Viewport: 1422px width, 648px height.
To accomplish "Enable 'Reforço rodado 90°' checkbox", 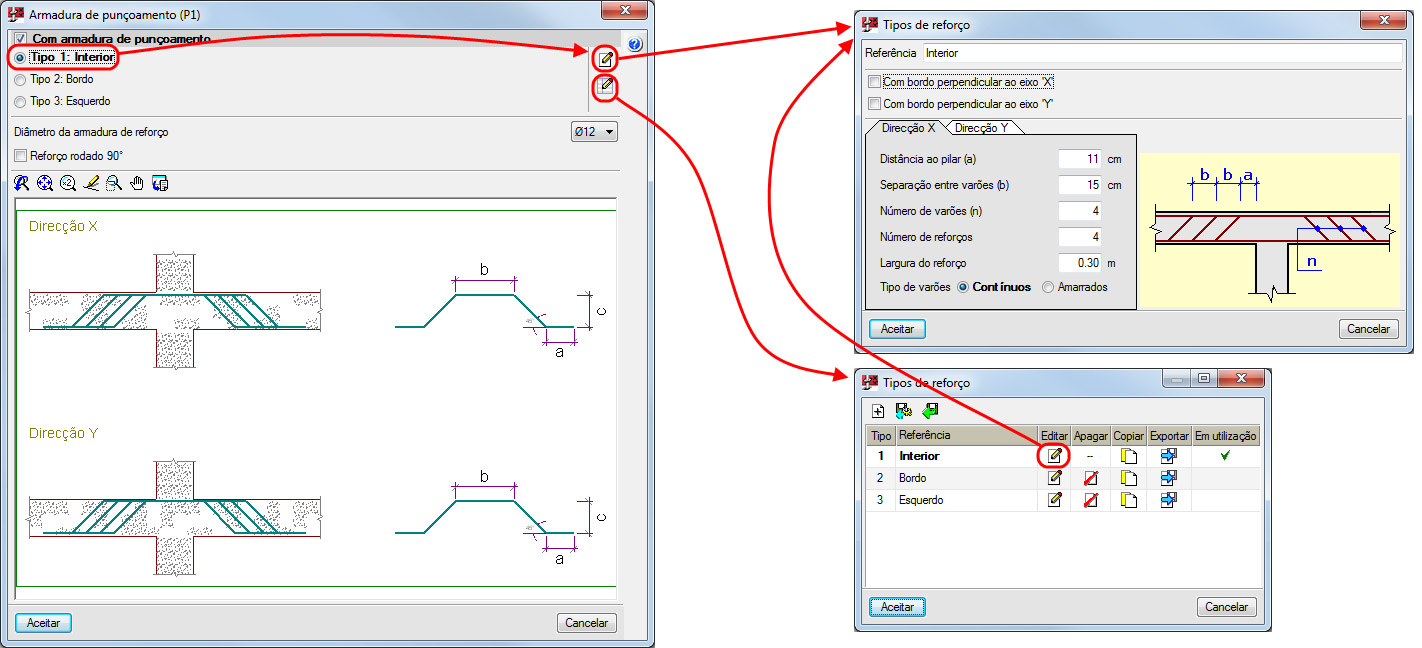I will 21,156.
